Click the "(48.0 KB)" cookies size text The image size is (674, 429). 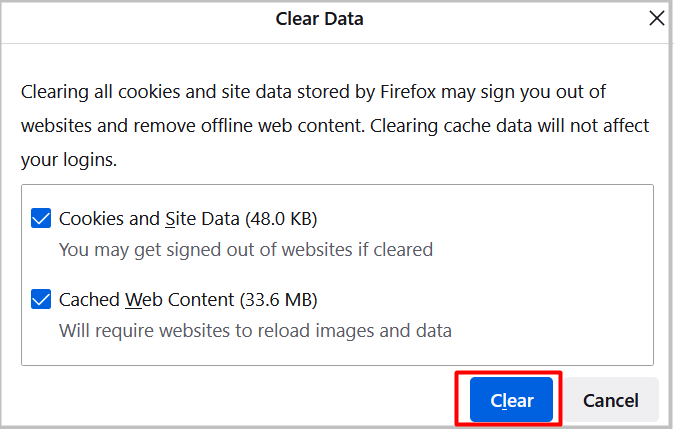pyautogui.click(x=281, y=218)
